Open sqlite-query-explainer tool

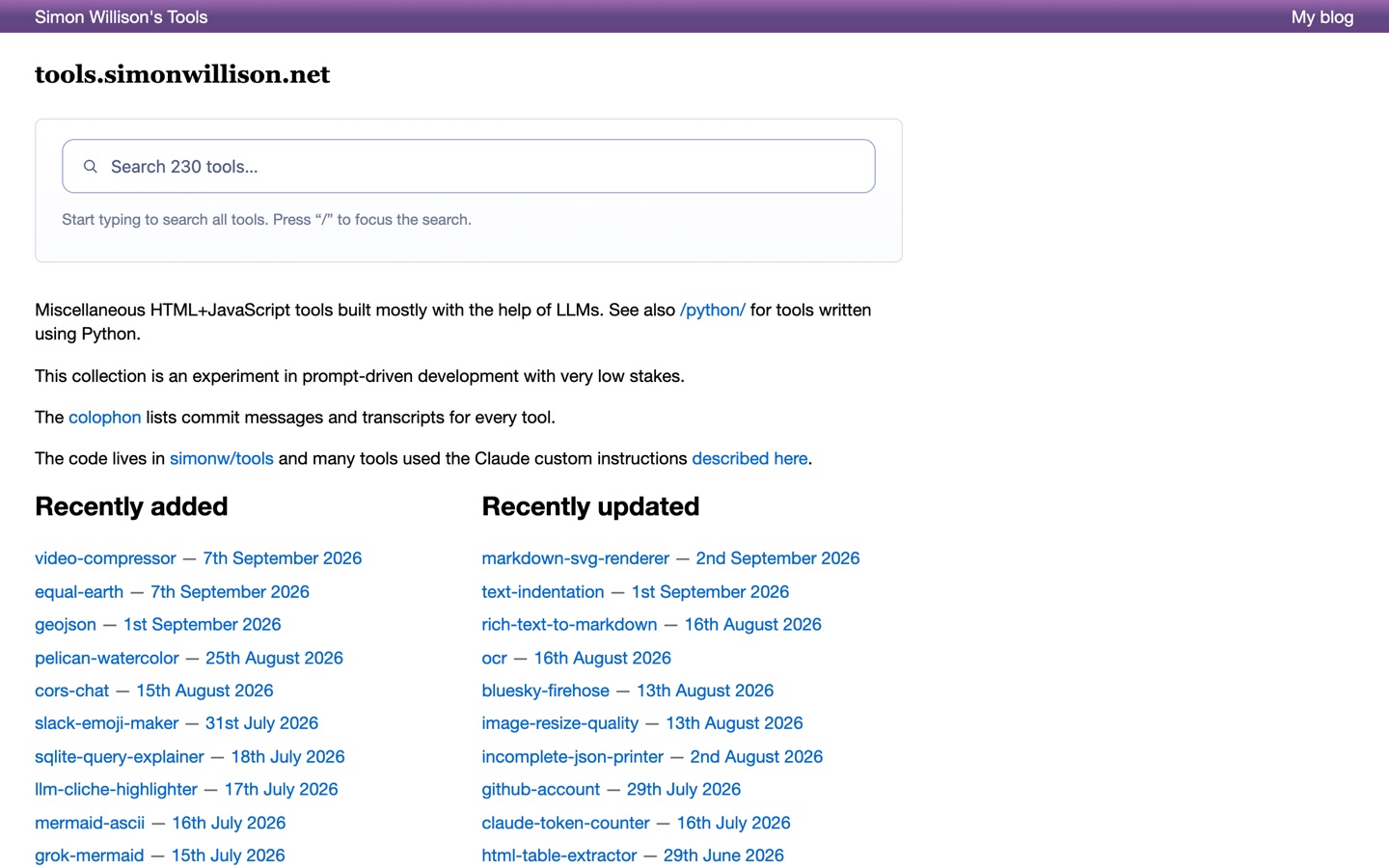(120, 757)
